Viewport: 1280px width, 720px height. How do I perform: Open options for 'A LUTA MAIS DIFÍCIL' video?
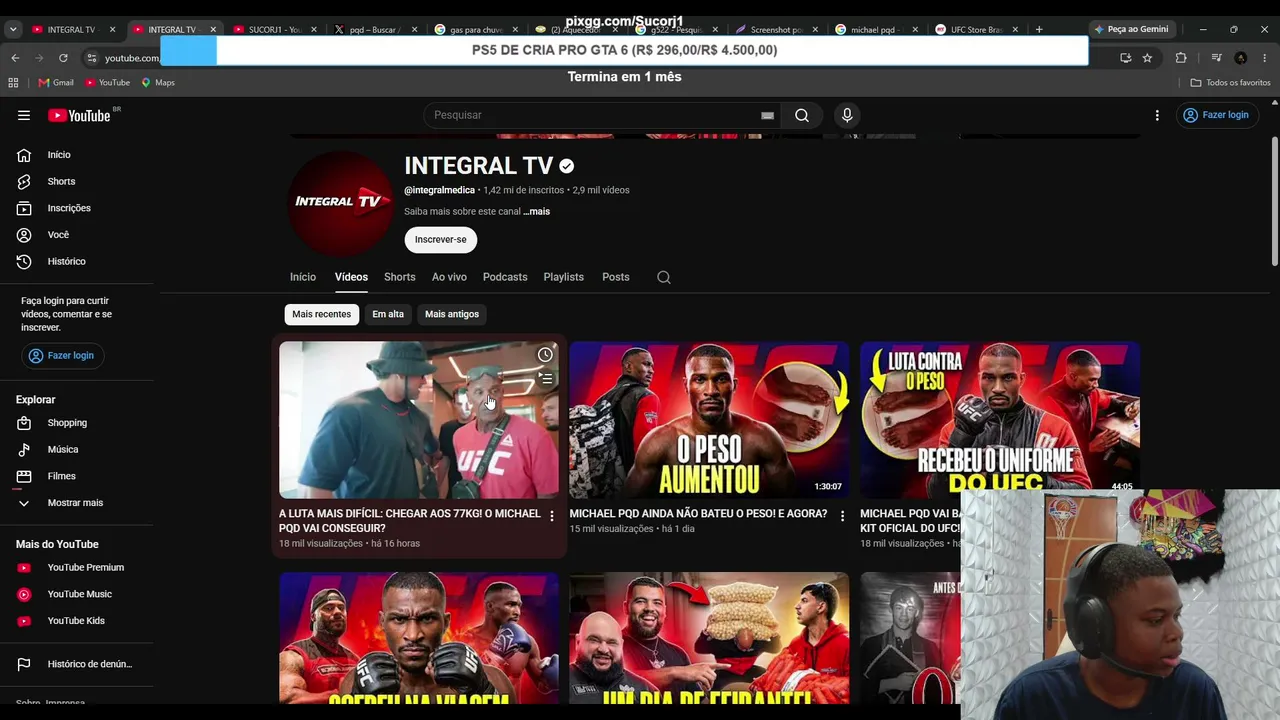552,516
